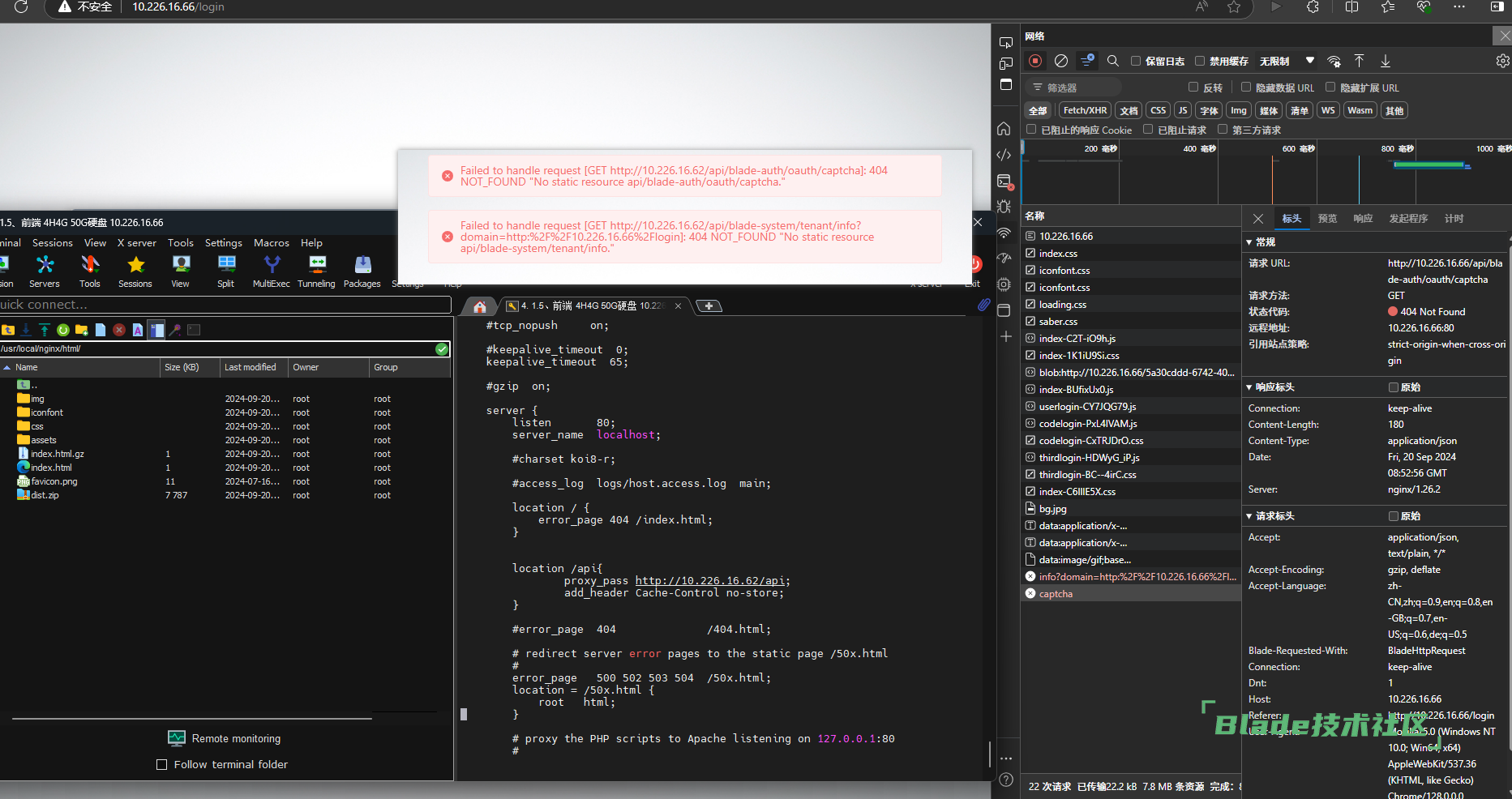Open the network conditions icon
The width and height of the screenshot is (1512, 799).
pos(1334,61)
